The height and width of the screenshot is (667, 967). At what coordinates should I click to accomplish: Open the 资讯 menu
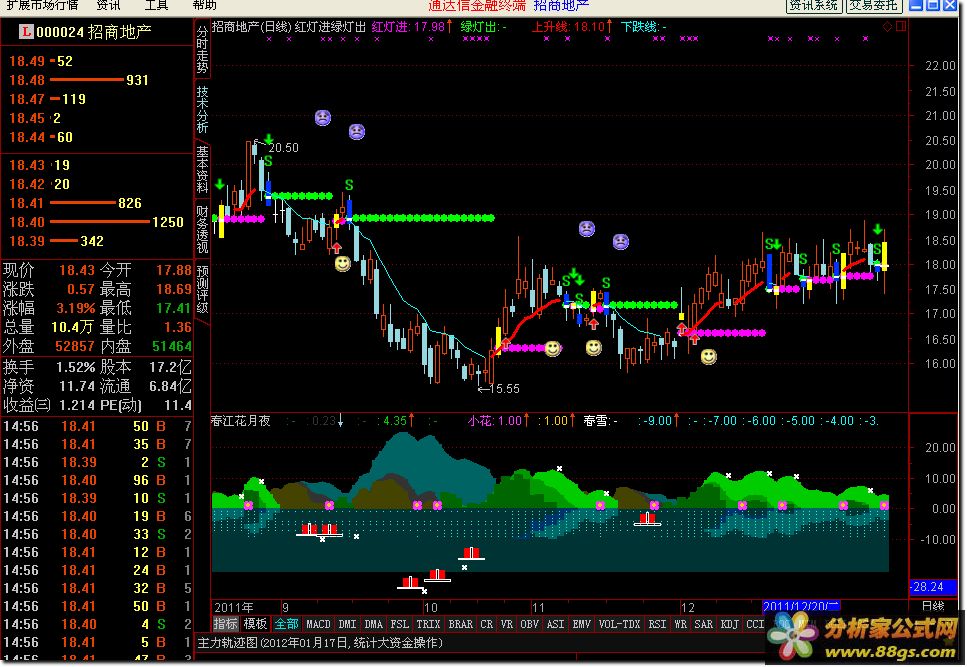[109, 6]
